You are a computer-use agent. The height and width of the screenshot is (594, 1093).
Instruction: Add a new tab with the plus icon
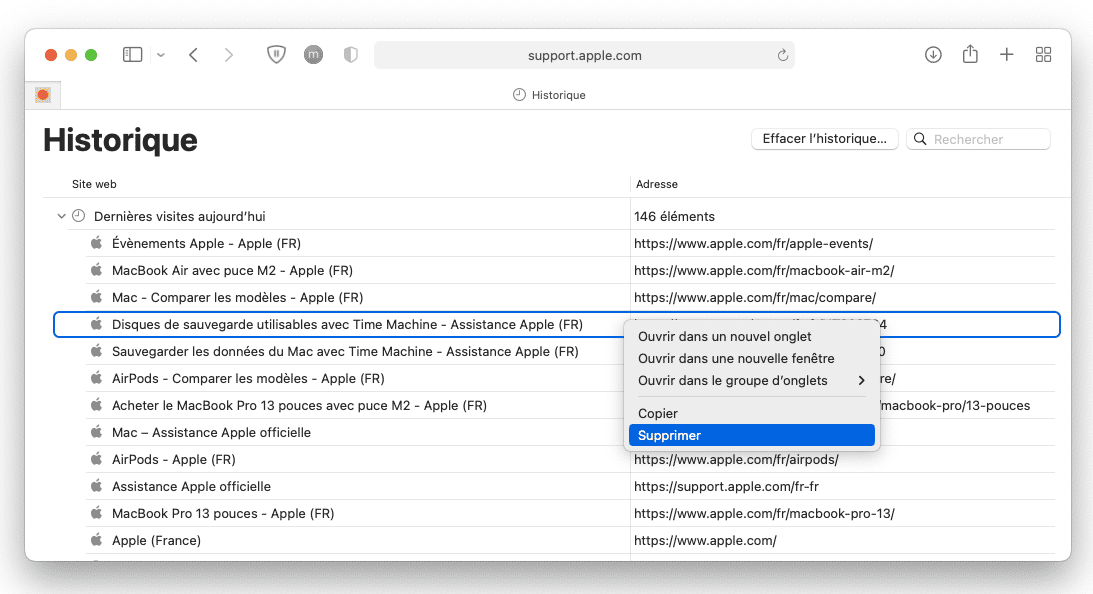[x=1007, y=54]
